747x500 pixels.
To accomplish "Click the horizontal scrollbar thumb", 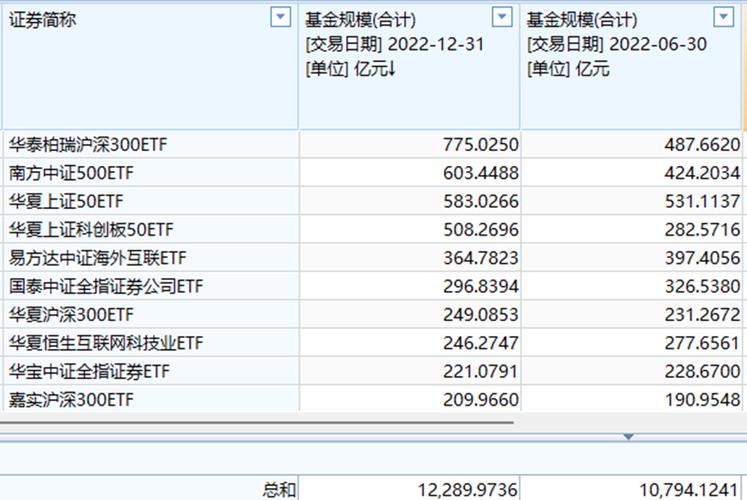I will 257,422.
